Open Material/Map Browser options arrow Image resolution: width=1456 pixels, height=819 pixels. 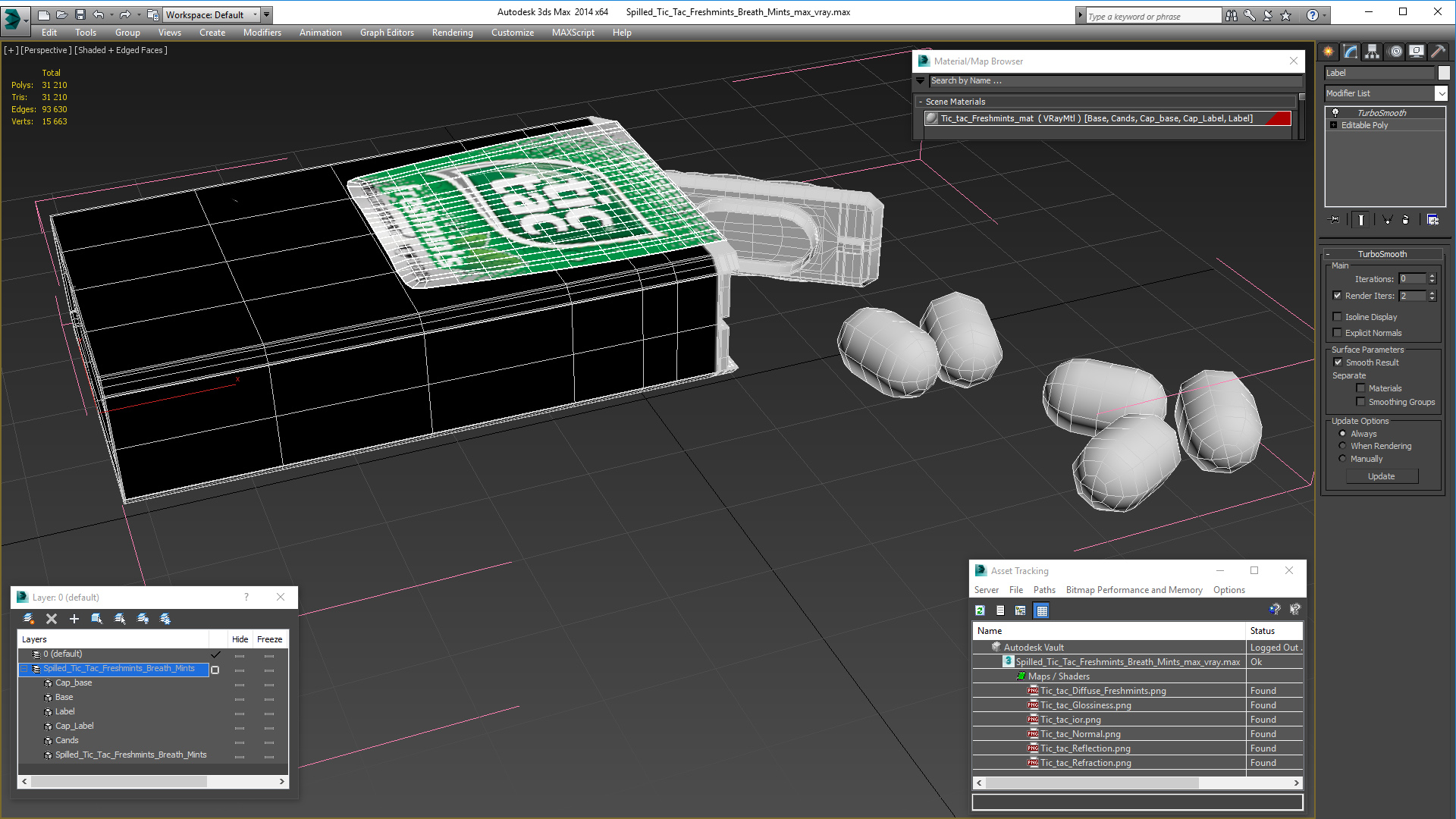click(921, 80)
